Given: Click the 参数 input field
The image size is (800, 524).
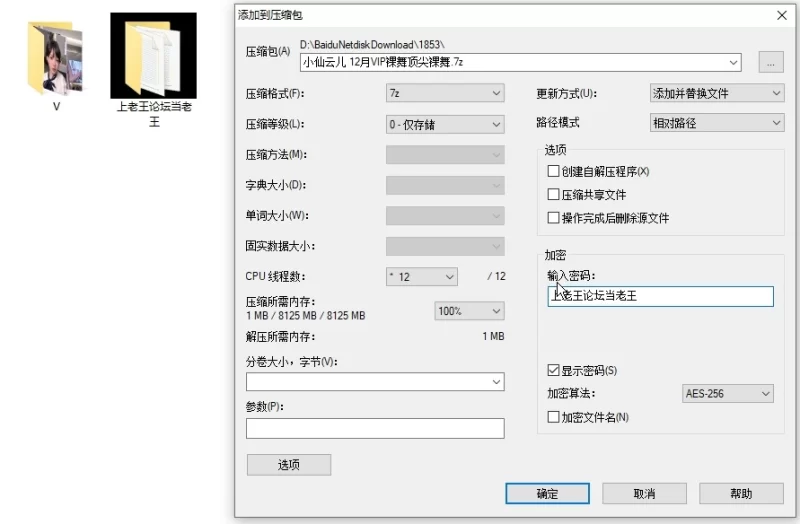Looking at the screenshot, I should (x=375, y=429).
